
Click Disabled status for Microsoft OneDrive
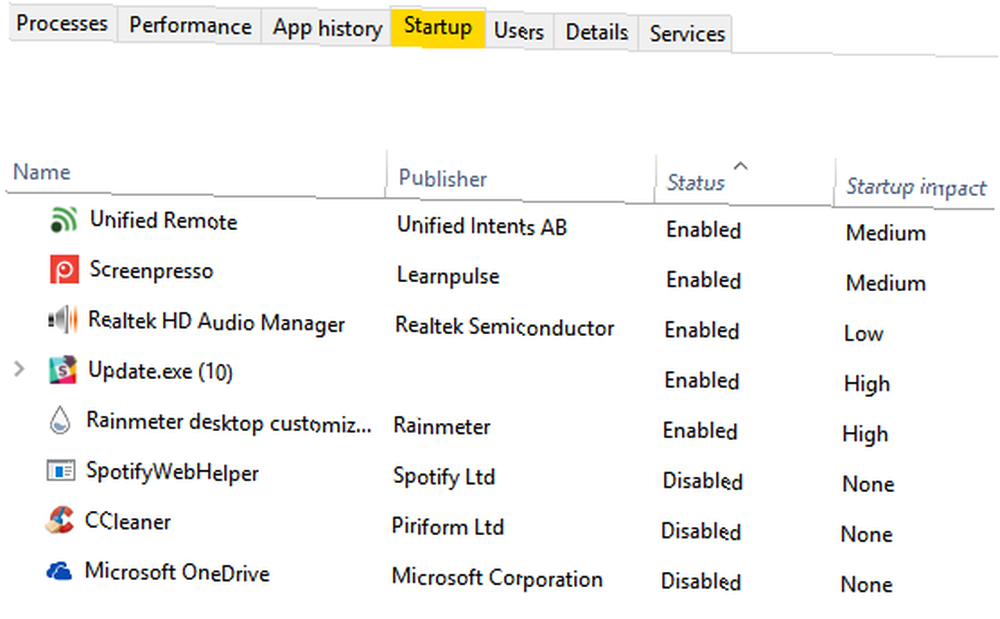[700, 582]
